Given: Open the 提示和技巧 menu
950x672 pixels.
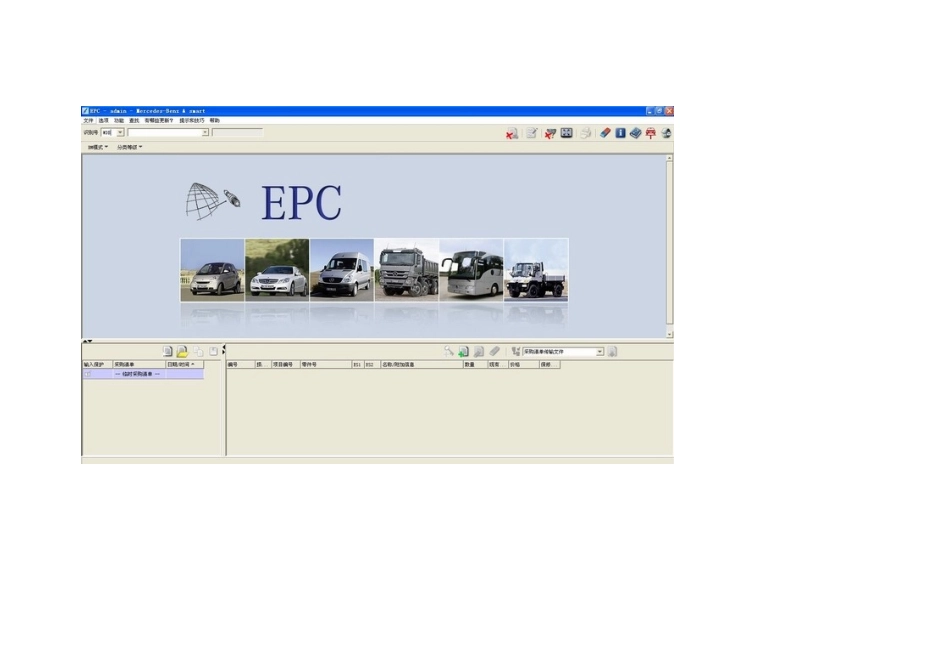Looking at the screenshot, I should pos(191,121).
